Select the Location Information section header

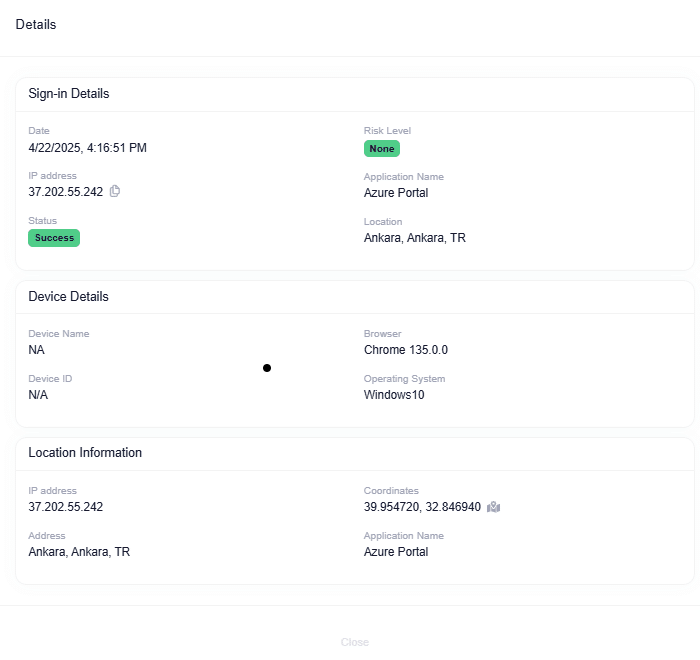tap(85, 453)
